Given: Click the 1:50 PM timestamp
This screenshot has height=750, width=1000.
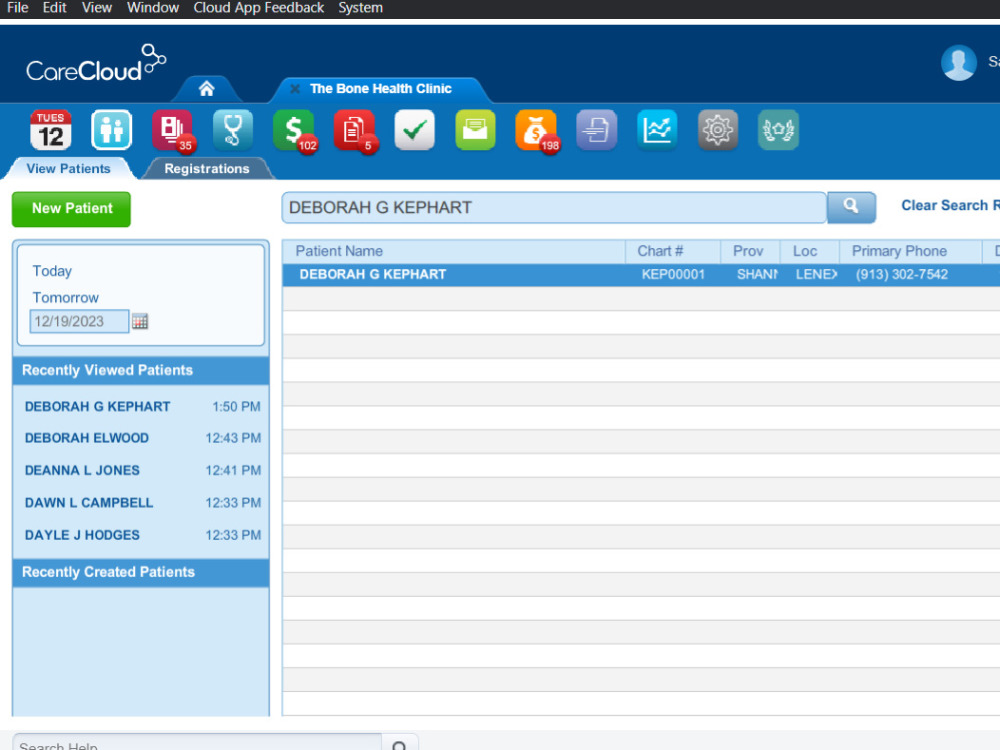Looking at the screenshot, I should 236,406.
